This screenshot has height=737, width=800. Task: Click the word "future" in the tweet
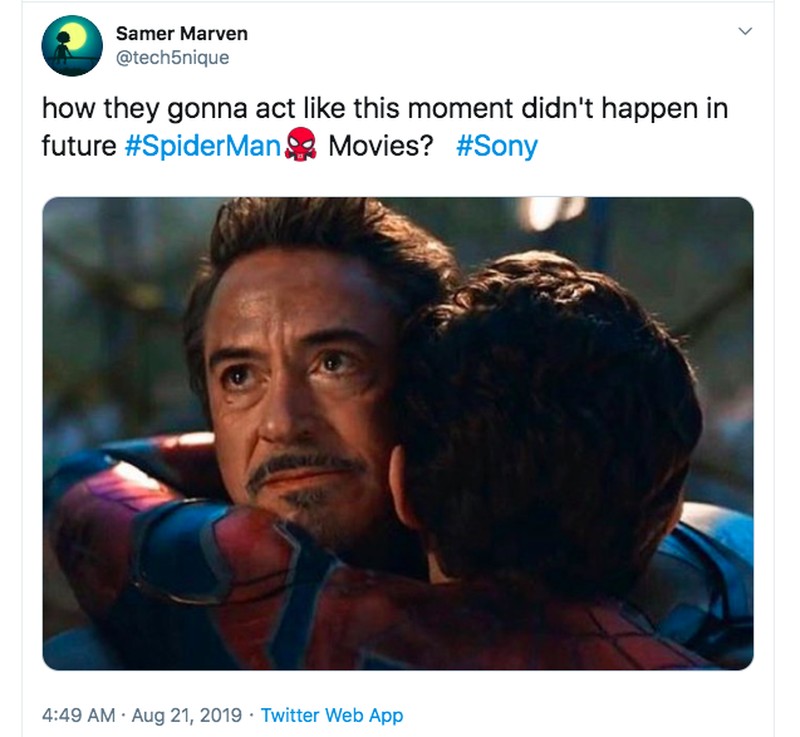79,147
